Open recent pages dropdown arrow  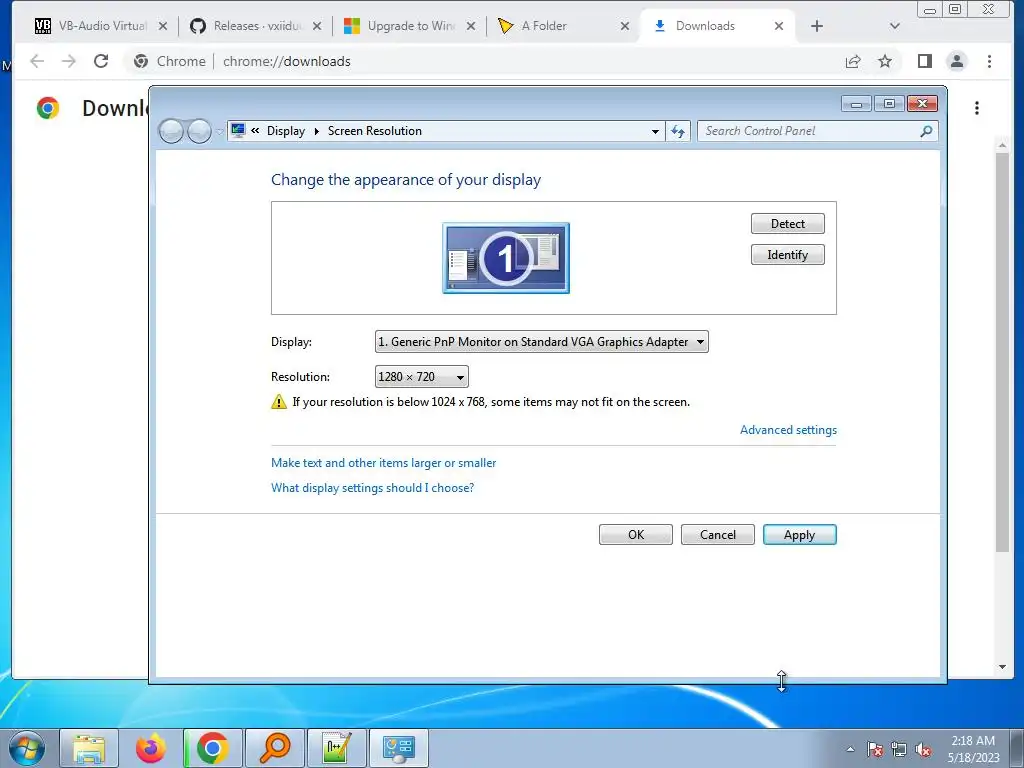coord(219,132)
